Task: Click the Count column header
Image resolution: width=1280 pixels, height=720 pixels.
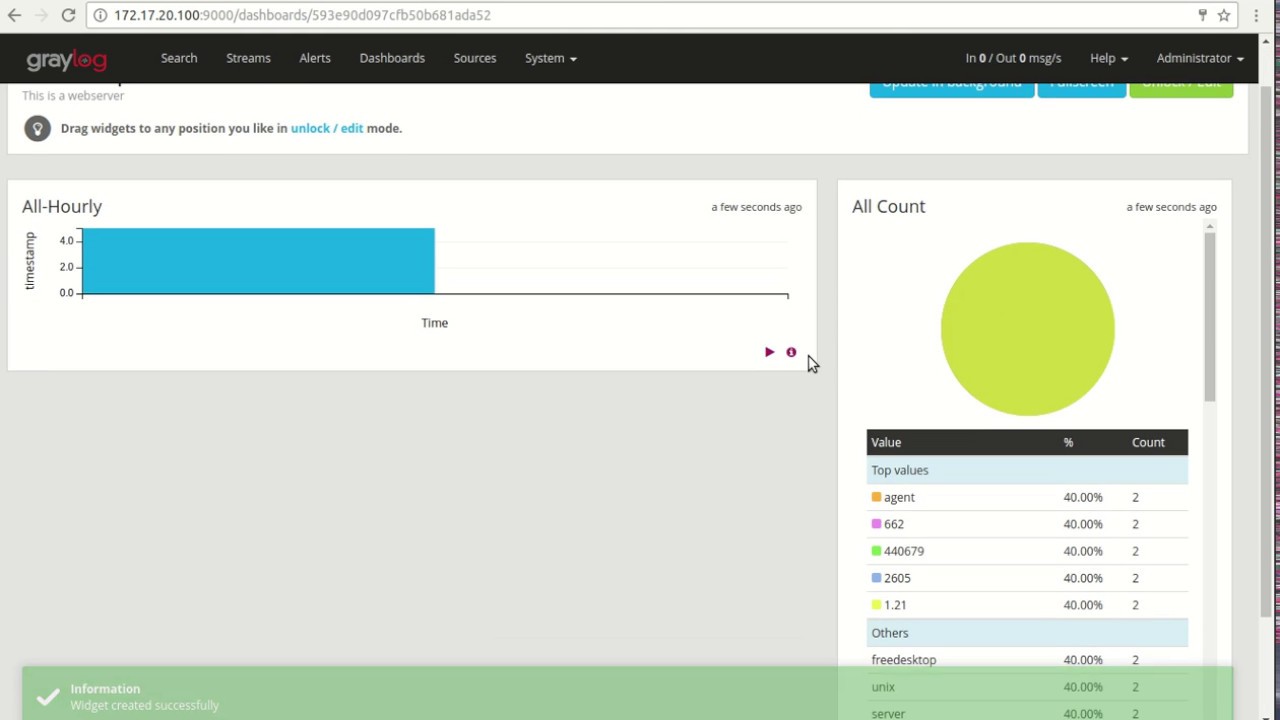Action: [x=1148, y=442]
